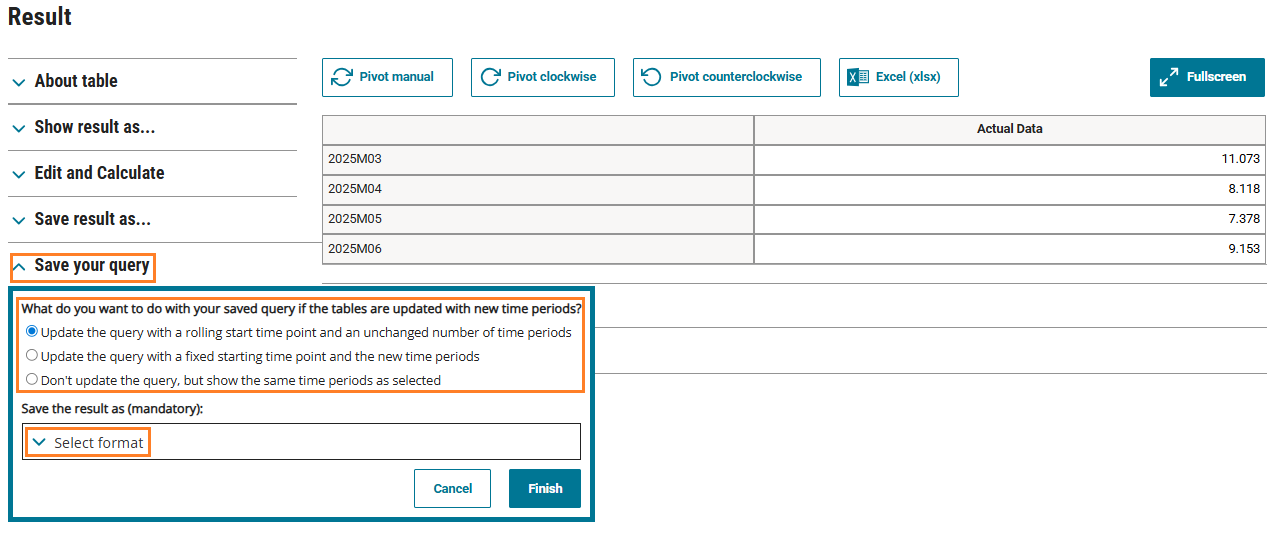Screen dimensions: 1274x536
Task: Click the Excel spreadsheet icon
Action: click(x=858, y=77)
